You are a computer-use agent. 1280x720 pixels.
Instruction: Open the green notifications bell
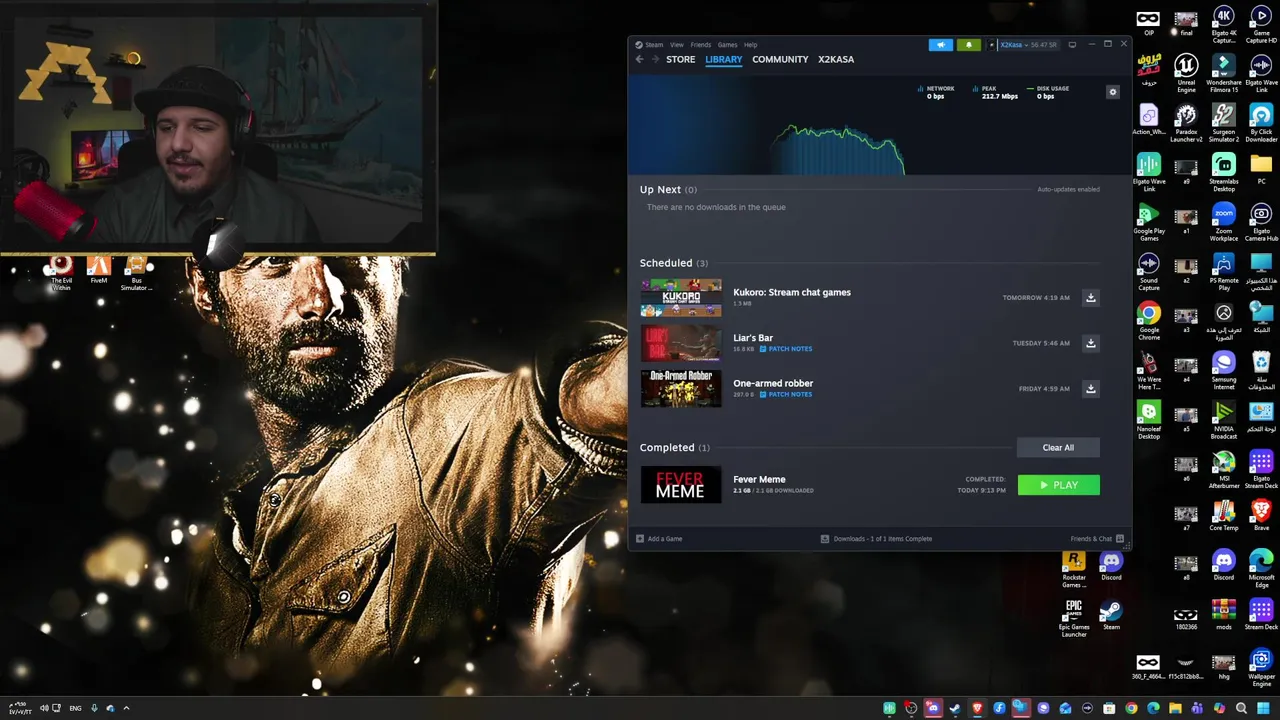pos(968,45)
